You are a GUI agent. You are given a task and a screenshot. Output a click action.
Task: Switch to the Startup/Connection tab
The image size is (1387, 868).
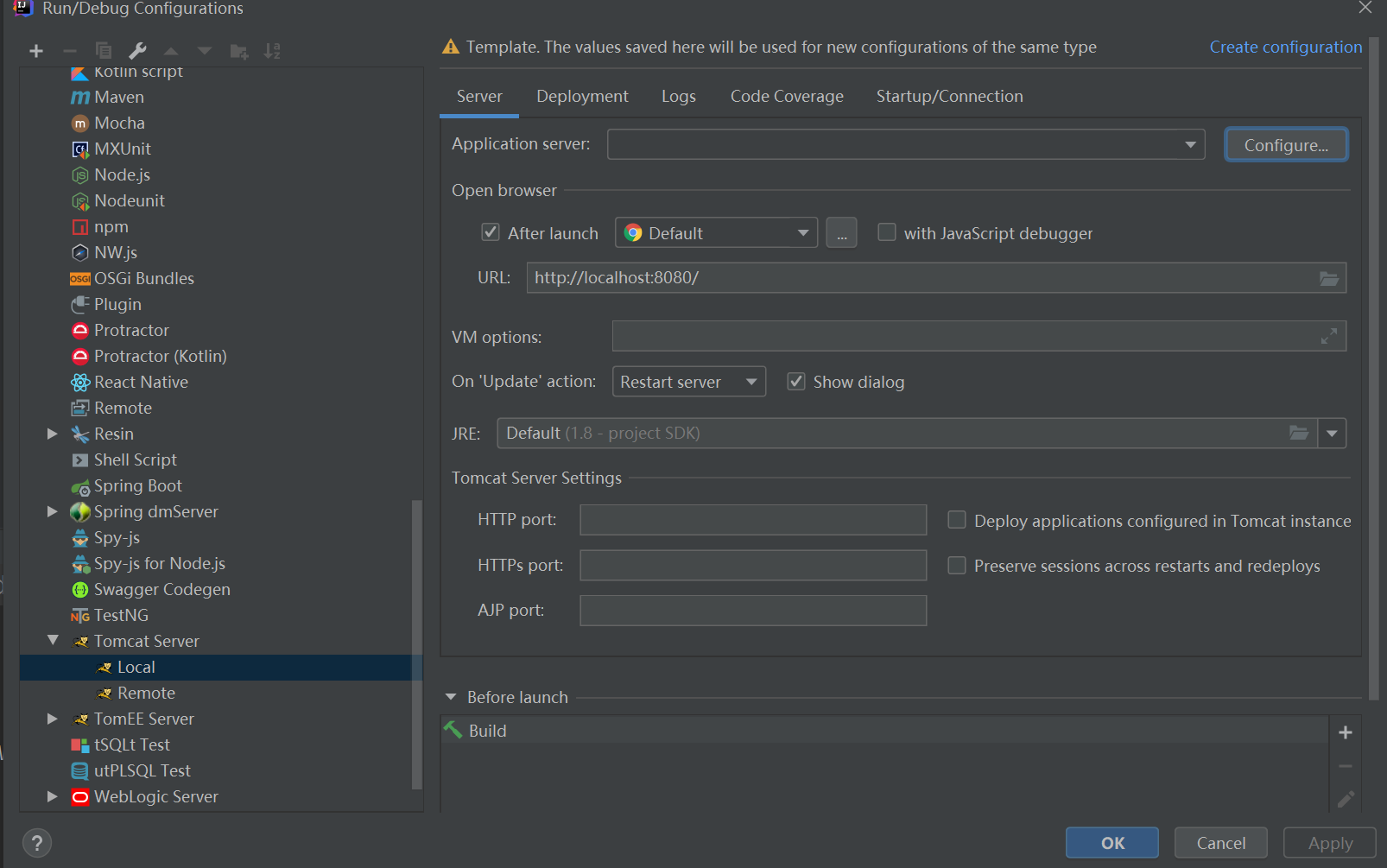[x=949, y=97]
